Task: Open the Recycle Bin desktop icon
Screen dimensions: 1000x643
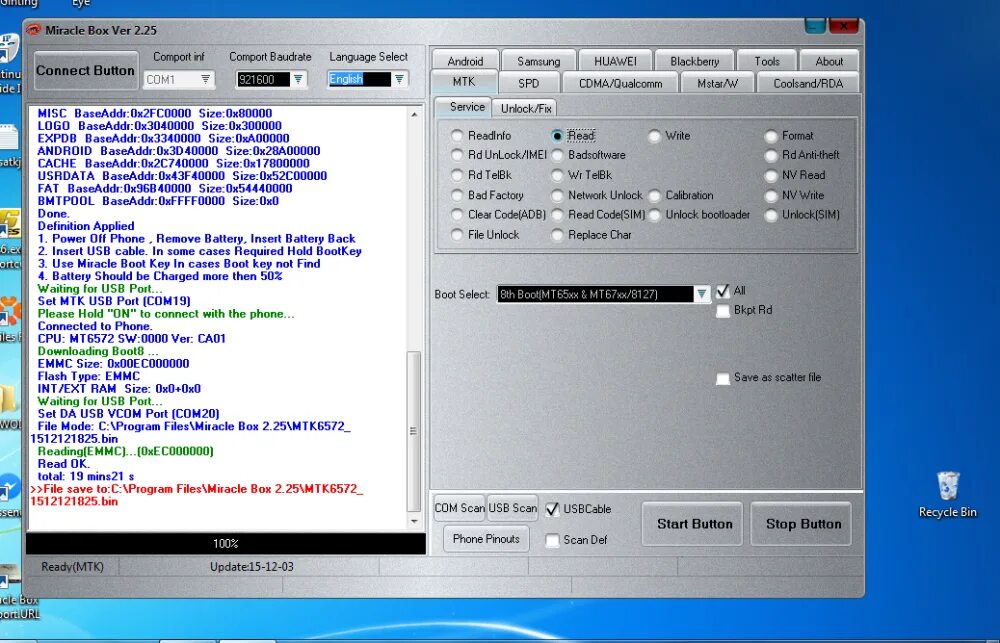Action: tap(947, 494)
